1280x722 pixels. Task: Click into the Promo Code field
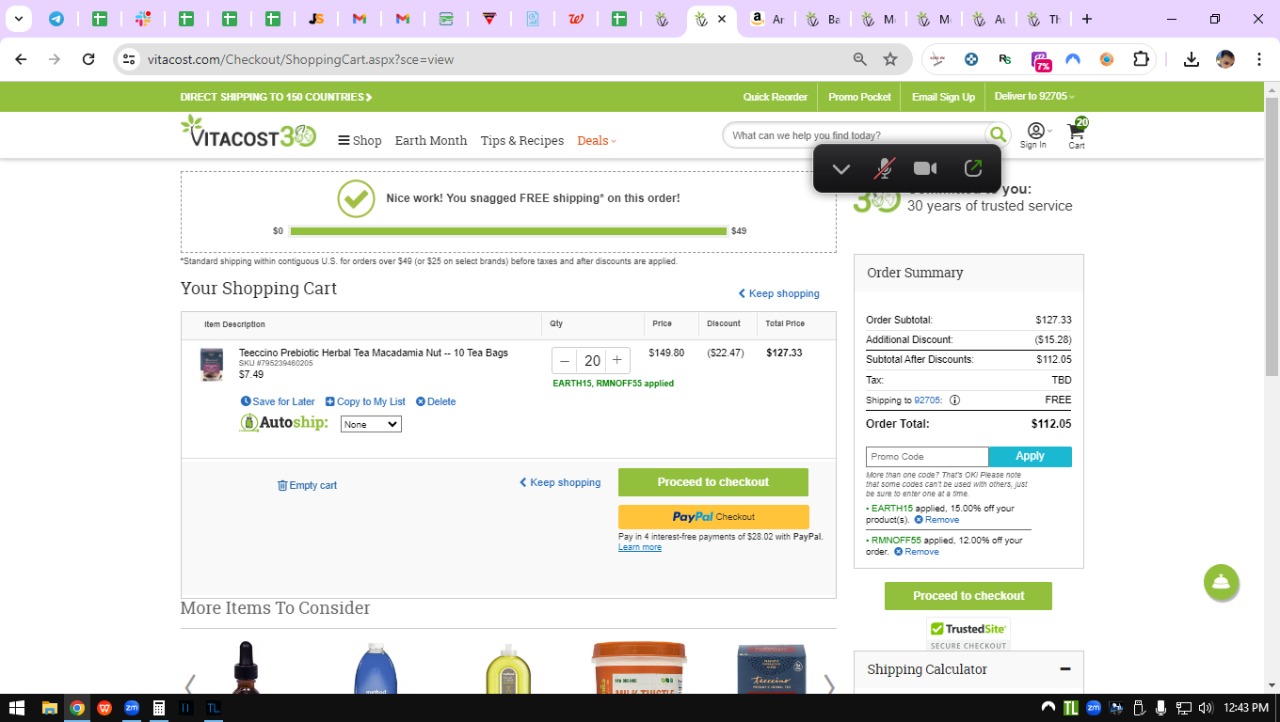pos(927,456)
